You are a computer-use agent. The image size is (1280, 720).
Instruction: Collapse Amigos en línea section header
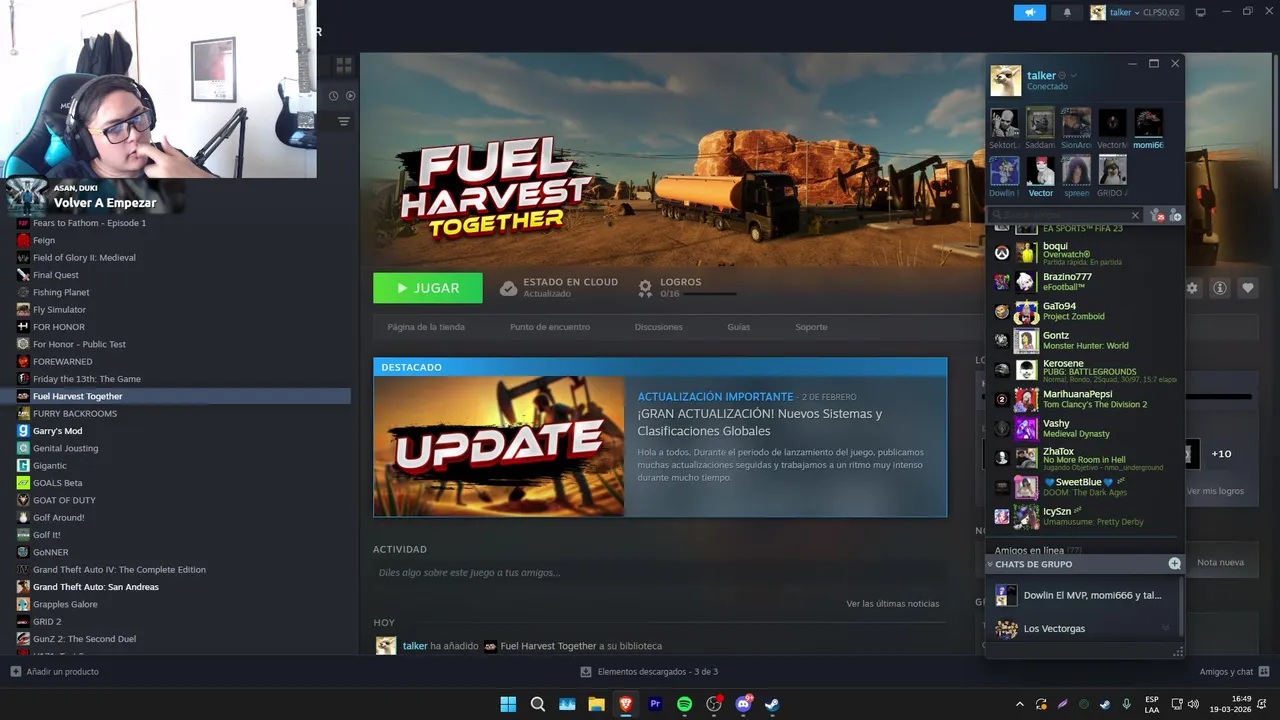tap(1039, 550)
